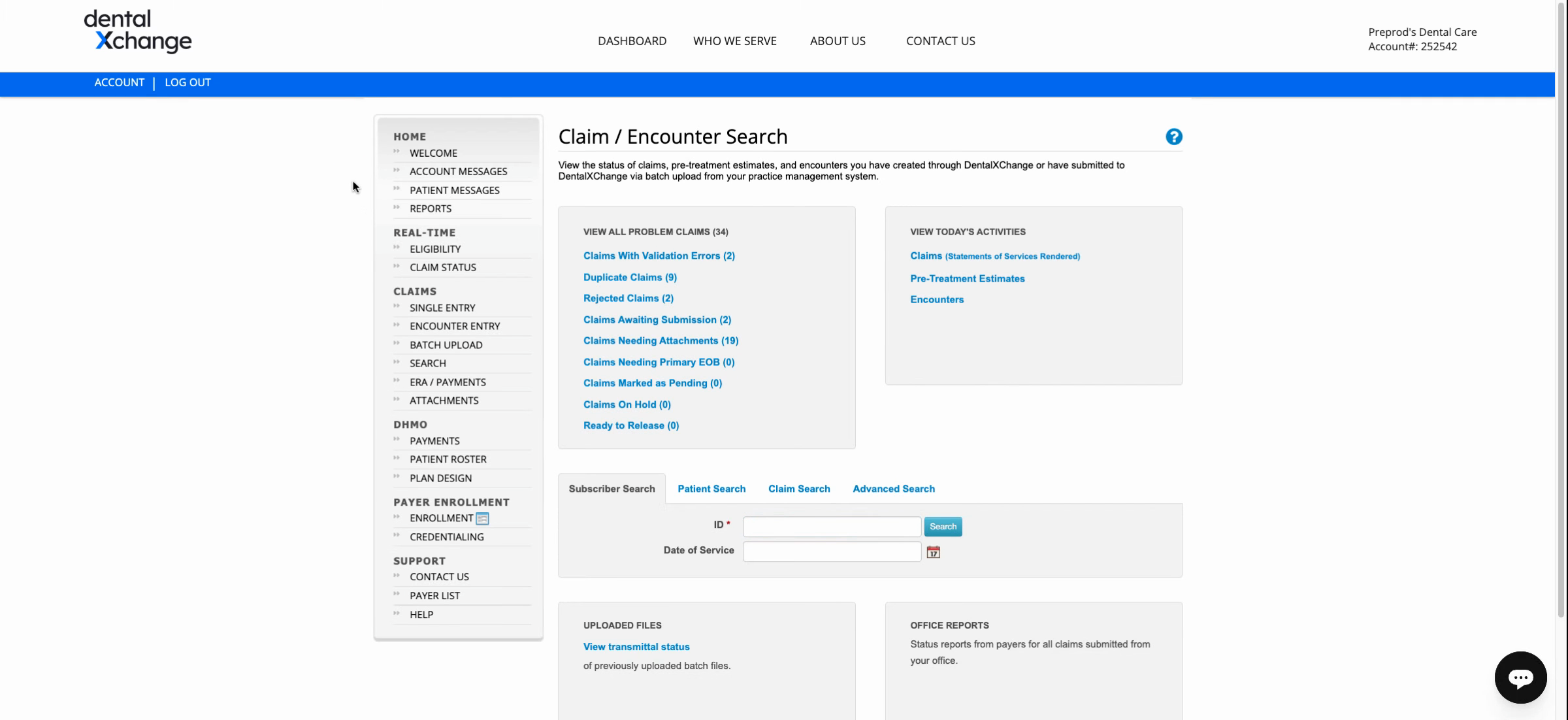Open Claims With Validation Errors (2)
Image resolution: width=1568 pixels, height=720 pixels.
point(659,255)
